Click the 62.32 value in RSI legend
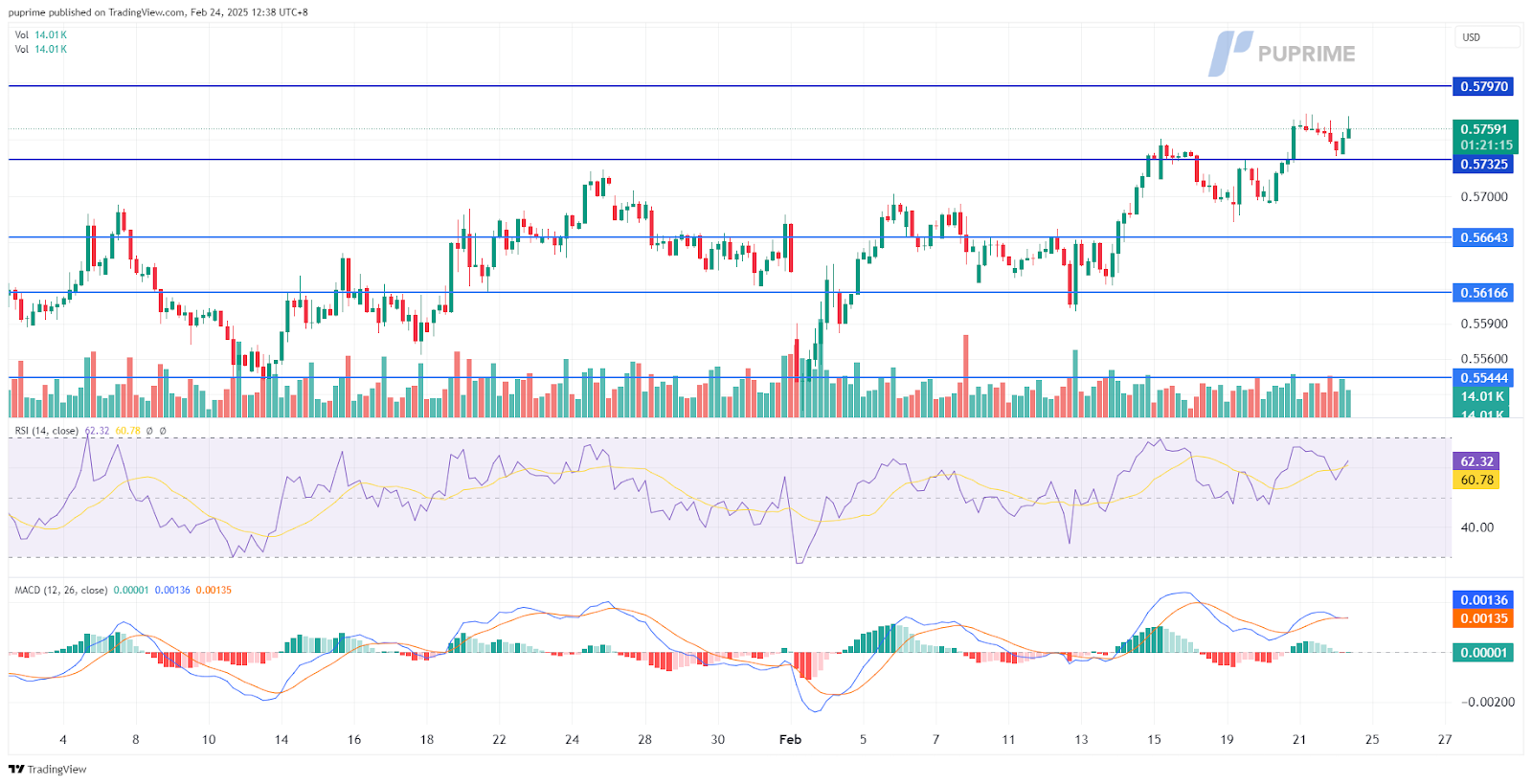Viewport: 1532px width, 784px height. coord(98,431)
